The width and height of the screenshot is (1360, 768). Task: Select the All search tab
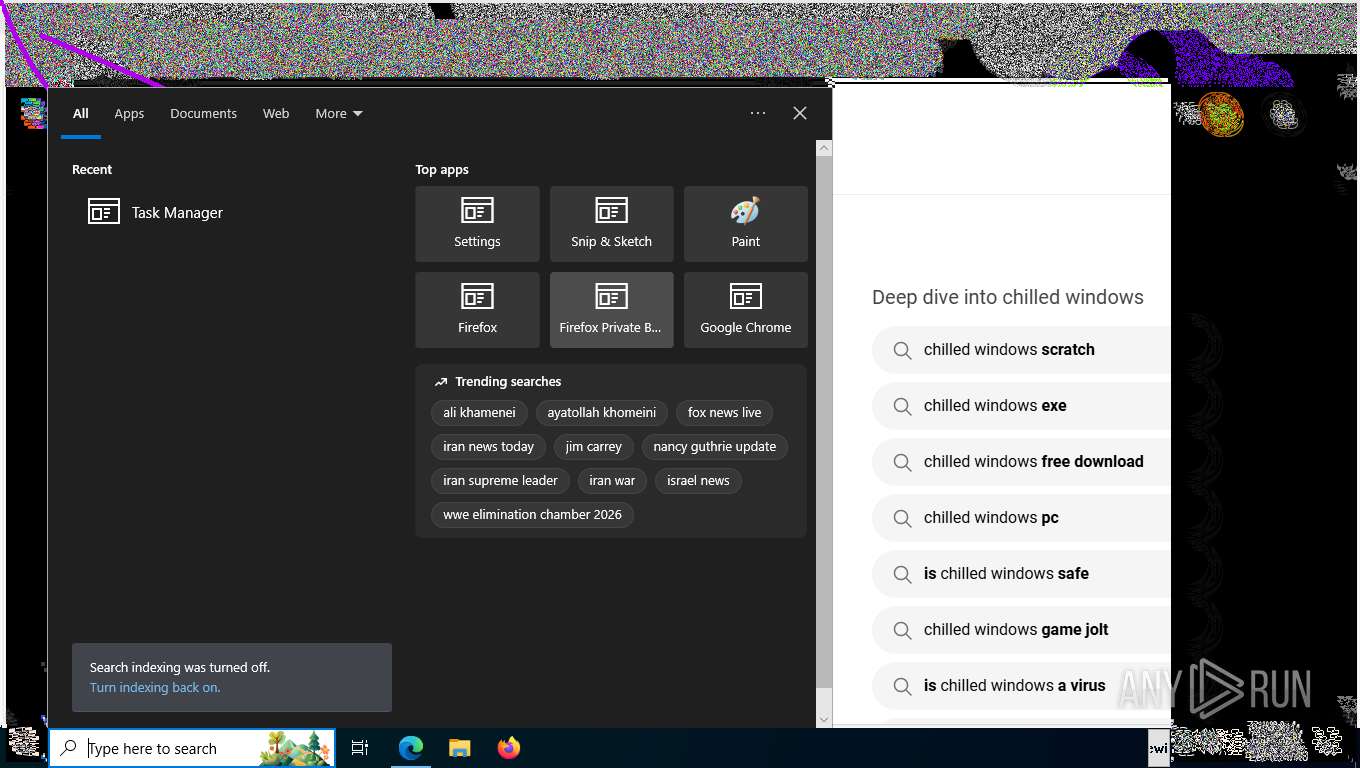click(81, 113)
